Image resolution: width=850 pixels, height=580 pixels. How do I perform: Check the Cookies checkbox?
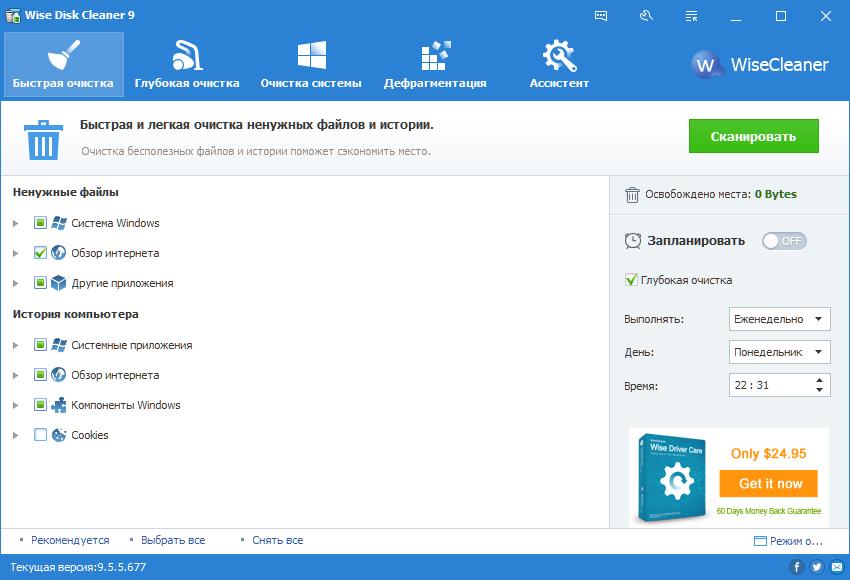point(41,435)
